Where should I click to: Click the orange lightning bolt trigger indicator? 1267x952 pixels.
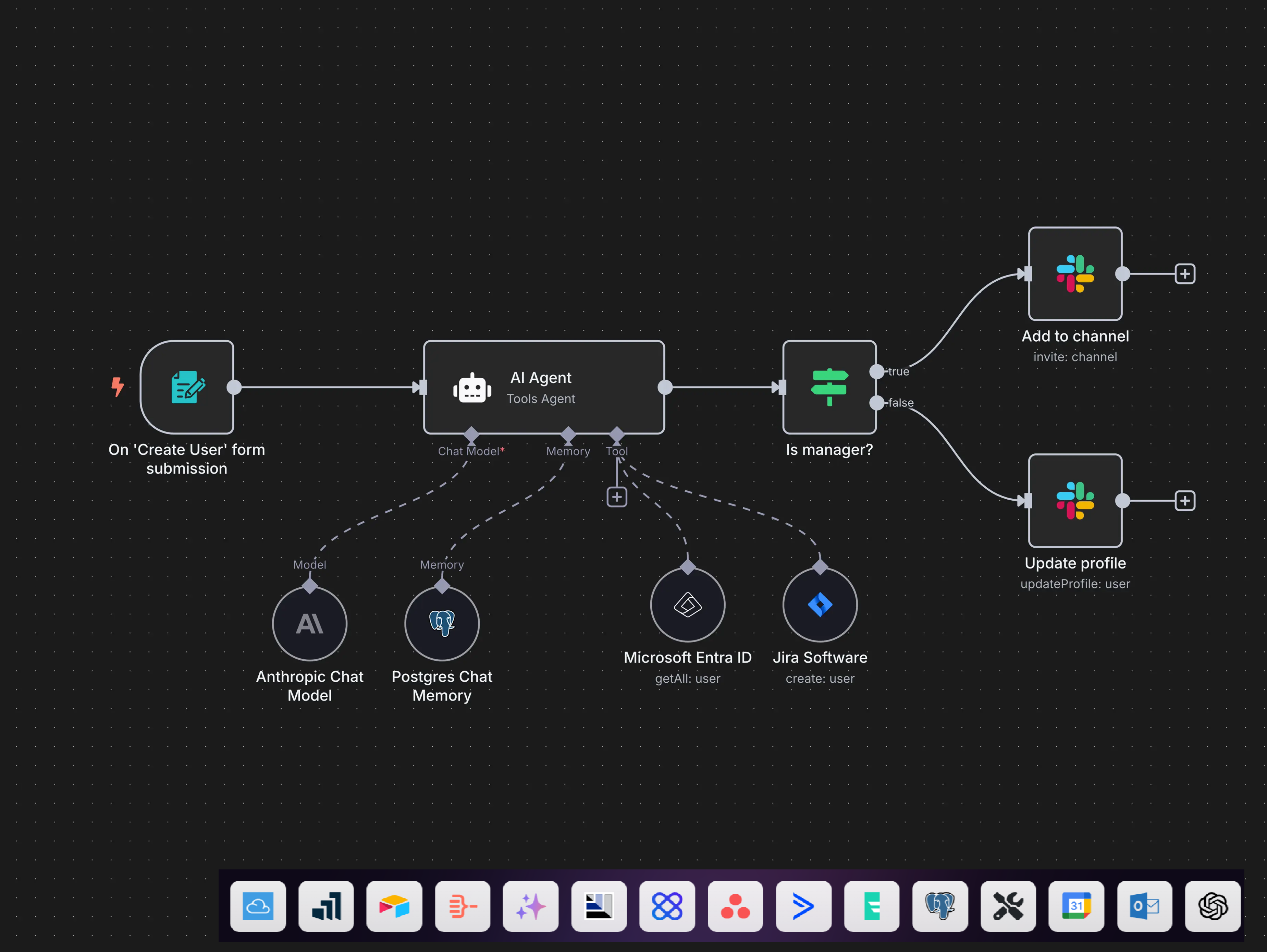coord(118,387)
